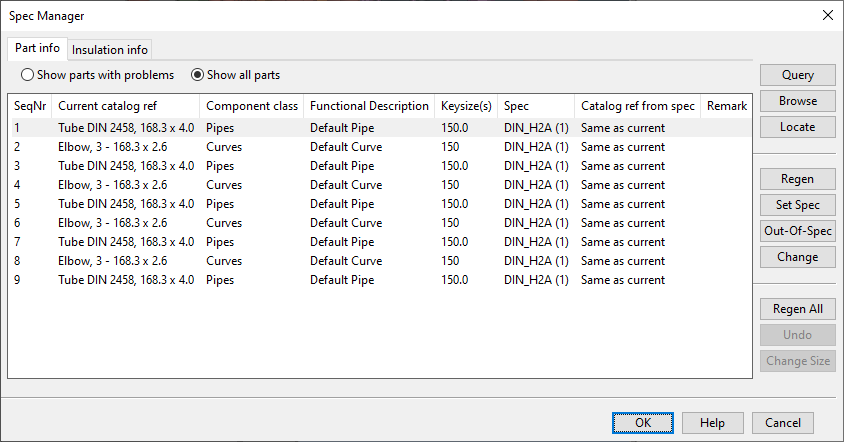Open Help for Spec Manager
This screenshot has height=442, width=844.
(712, 423)
